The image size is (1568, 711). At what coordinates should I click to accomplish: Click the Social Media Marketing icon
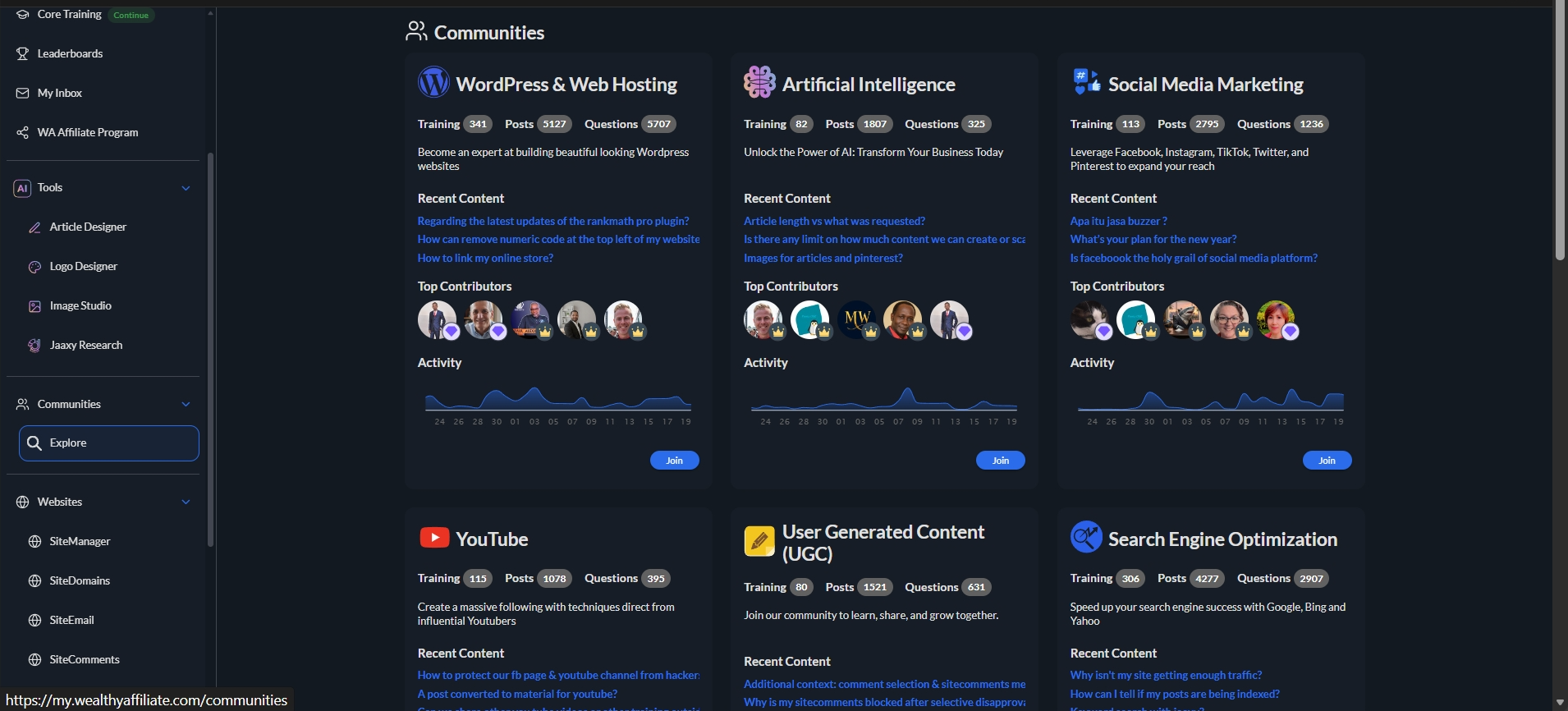(1086, 82)
